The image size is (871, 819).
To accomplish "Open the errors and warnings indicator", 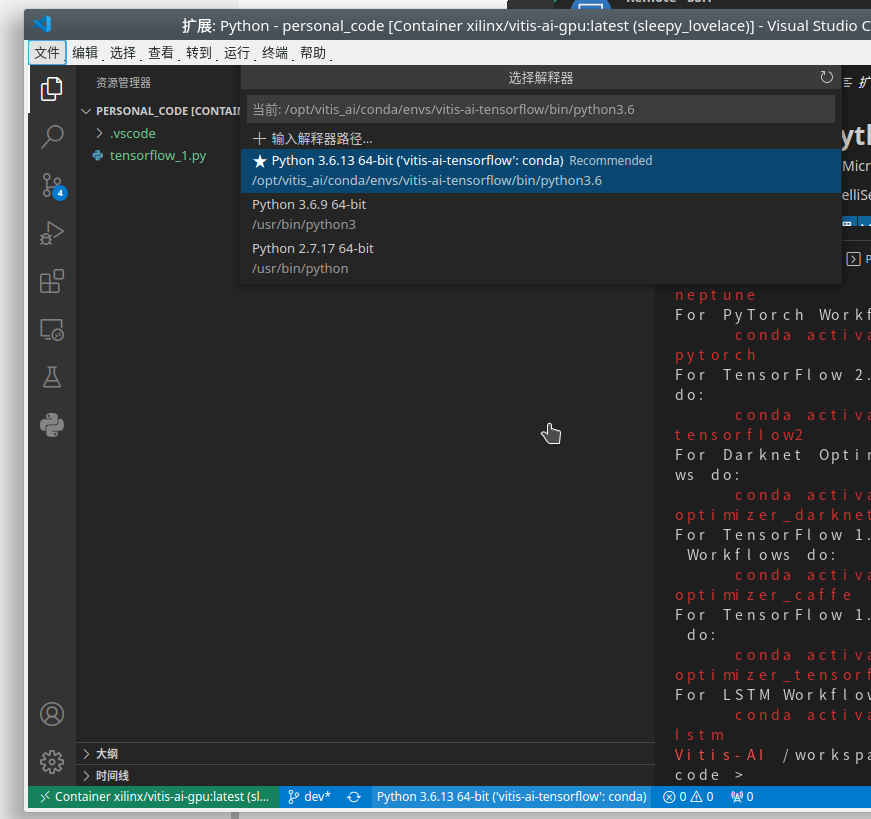I will (688, 797).
